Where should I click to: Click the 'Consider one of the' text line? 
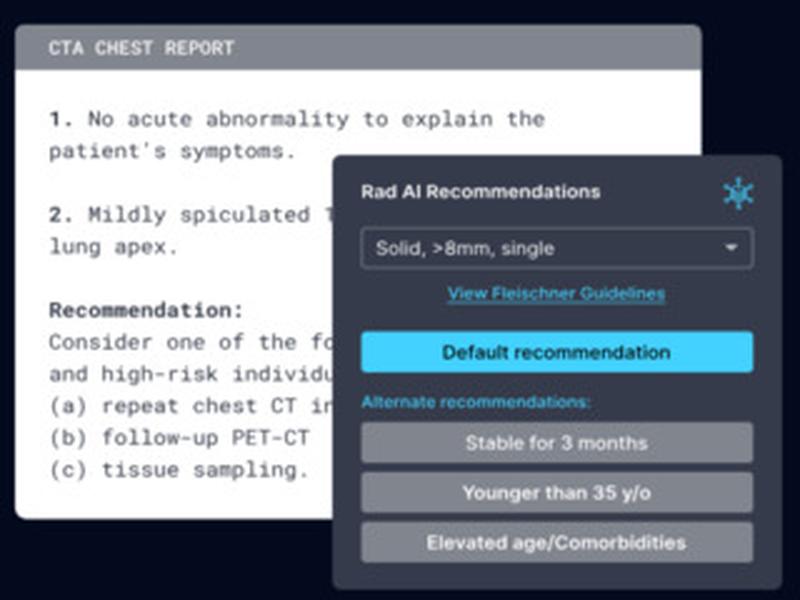[191, 342]
